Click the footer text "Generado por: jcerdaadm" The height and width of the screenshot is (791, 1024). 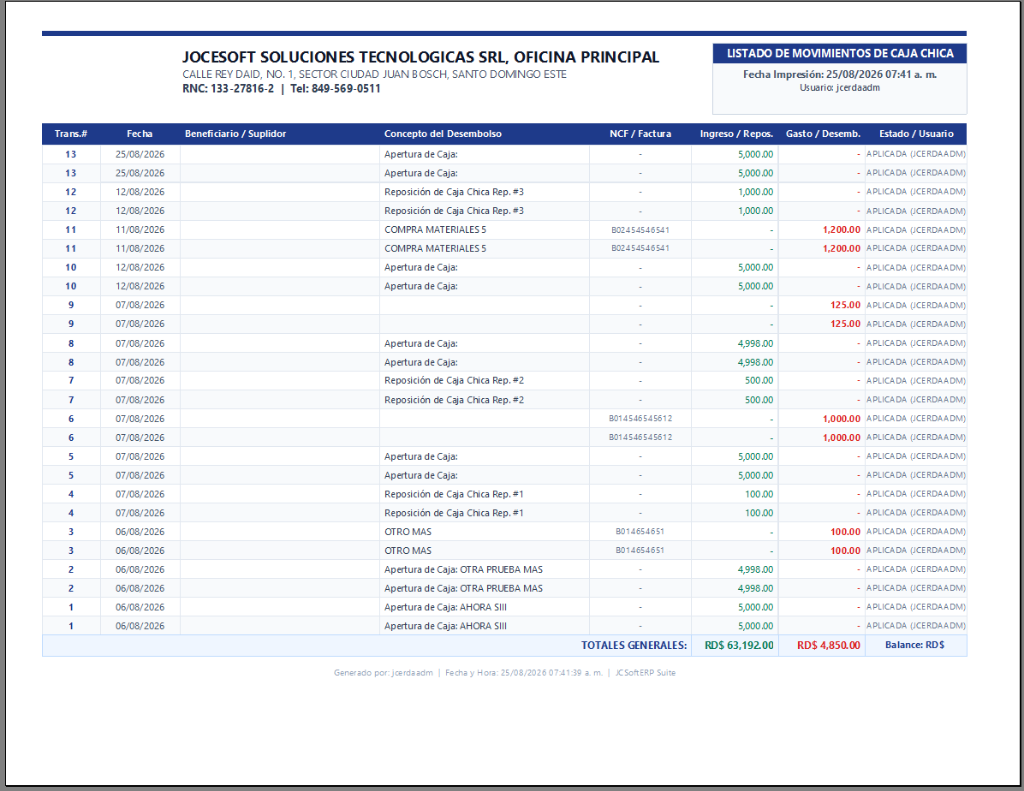click(383, 673)
